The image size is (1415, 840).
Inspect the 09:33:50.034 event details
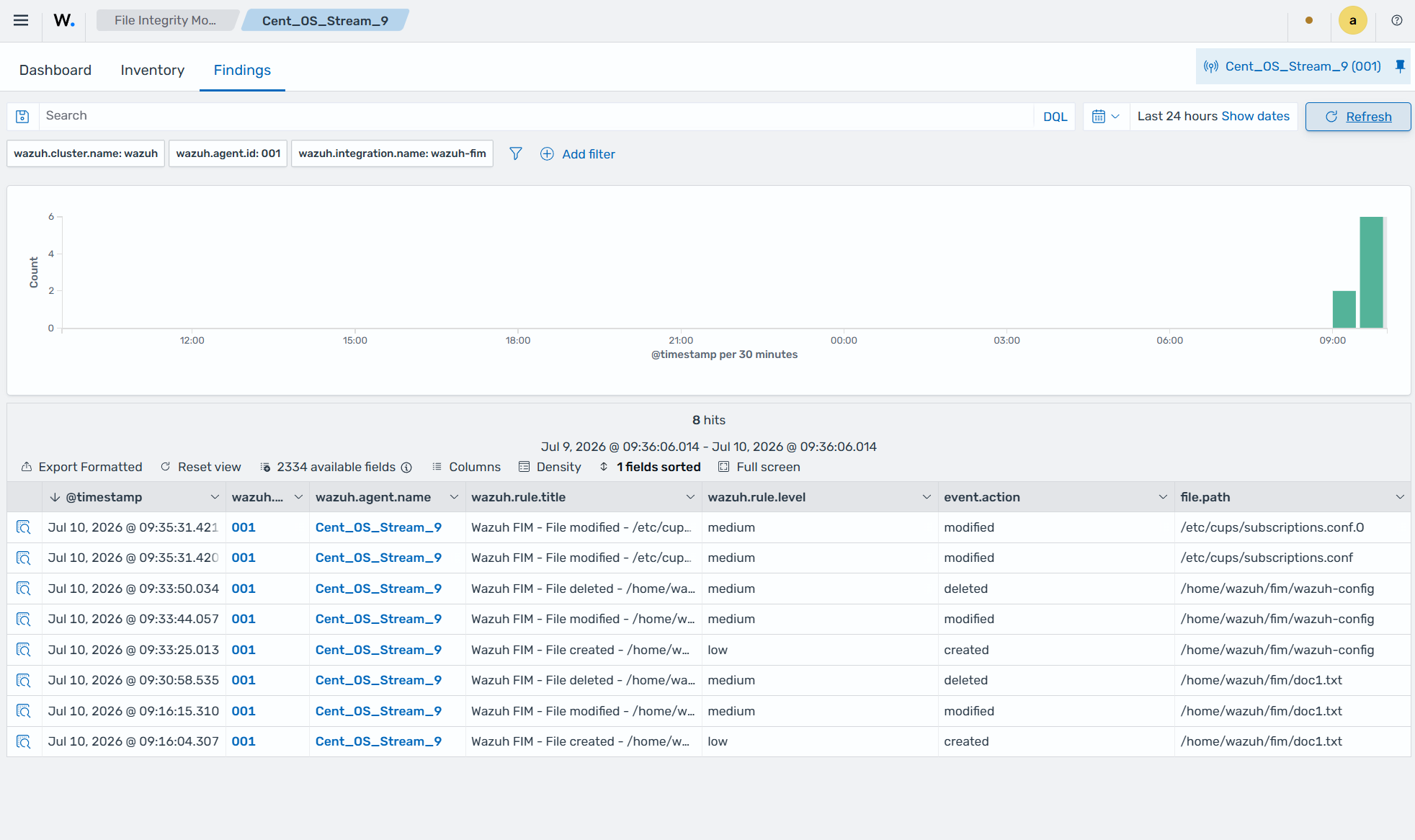tap(24, 589)
